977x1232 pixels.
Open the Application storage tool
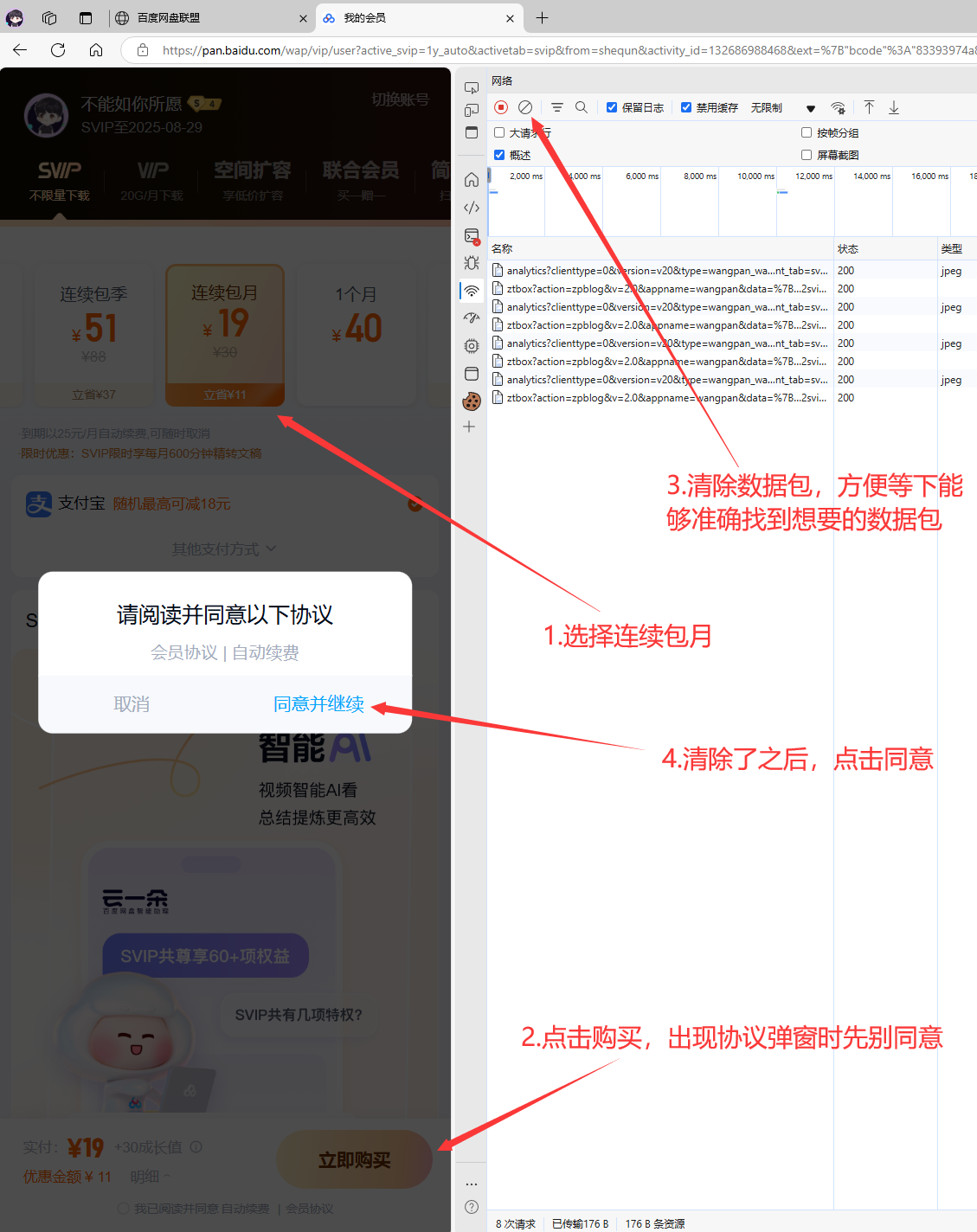472,374
